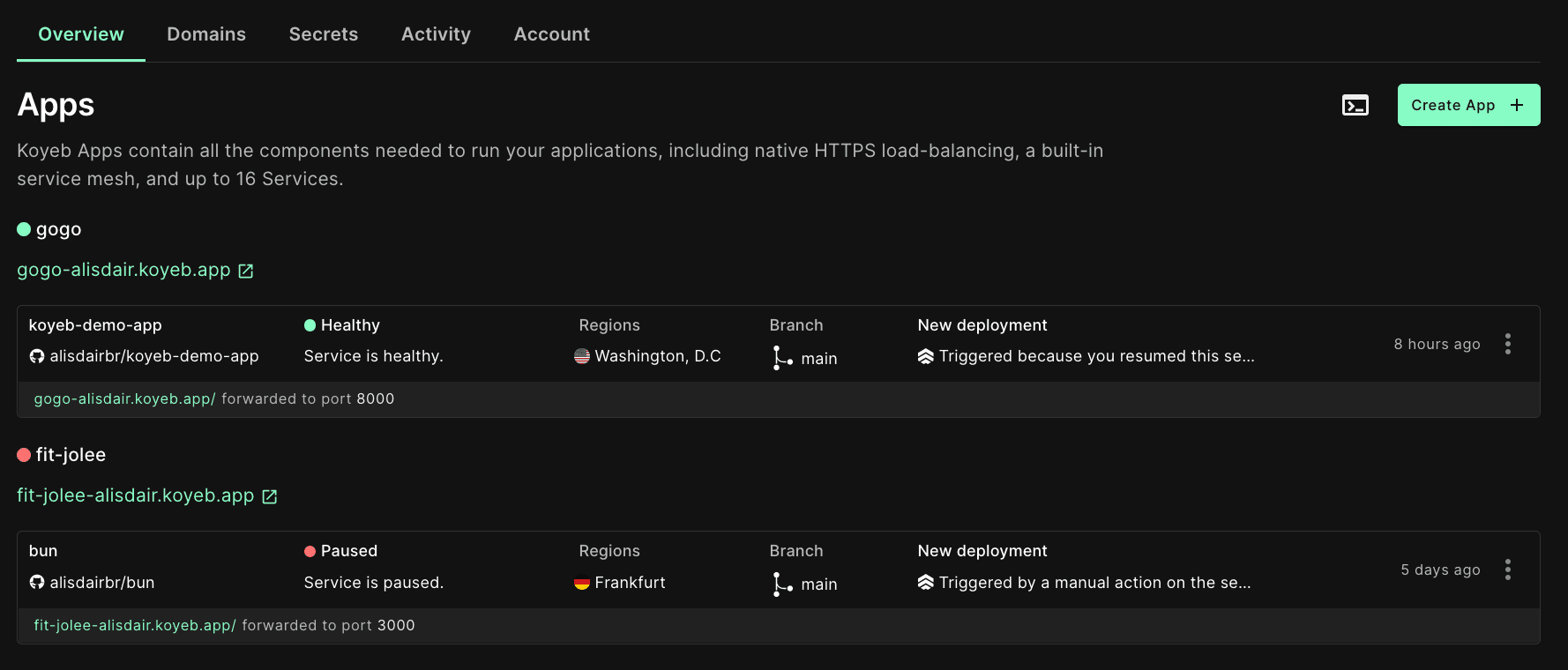Click the gogo app name heading
This screenshot has width=1568, height=670.
click(x=58, y=229)
